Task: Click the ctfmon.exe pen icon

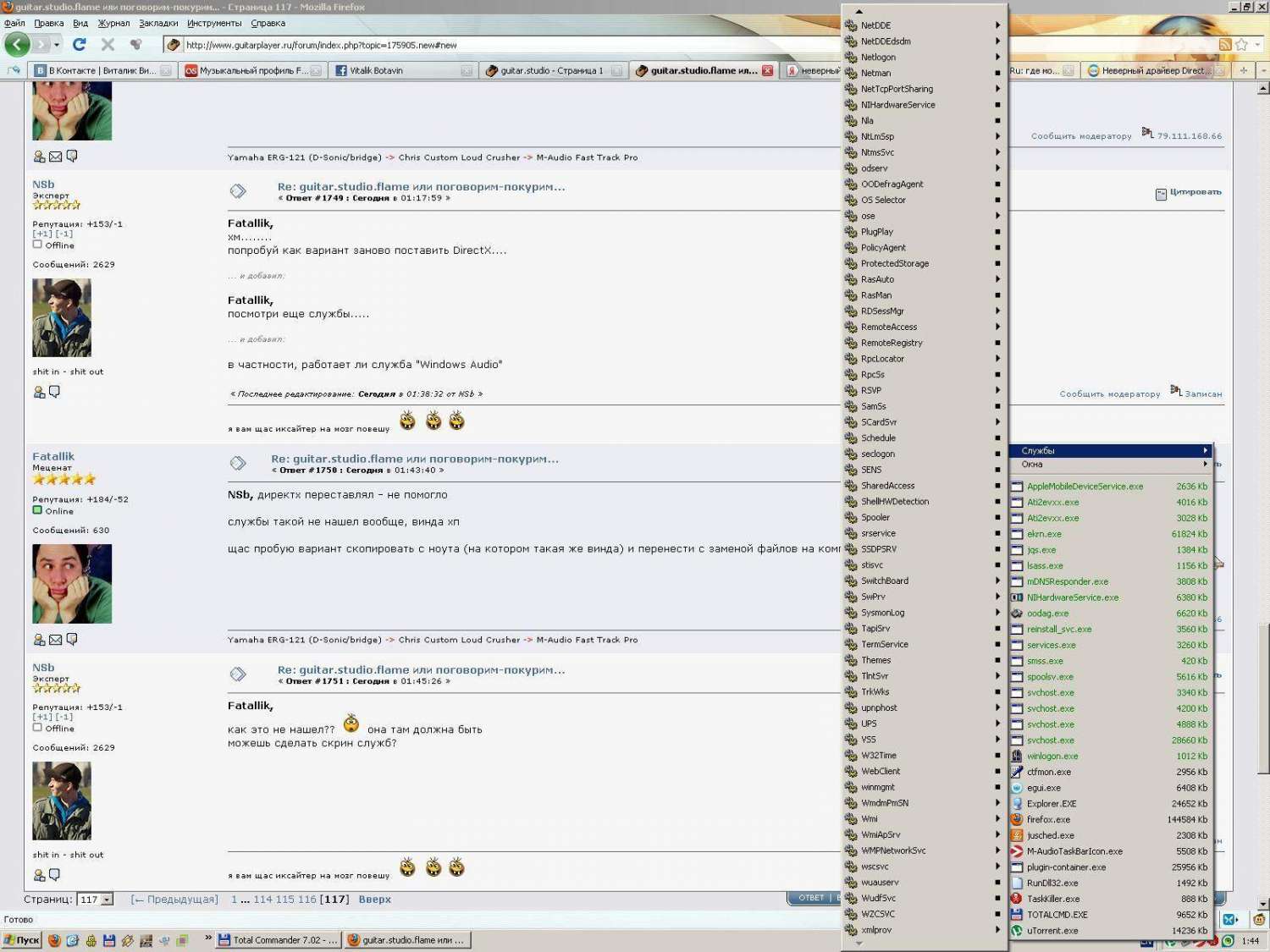Action: tap(1017, 772)
